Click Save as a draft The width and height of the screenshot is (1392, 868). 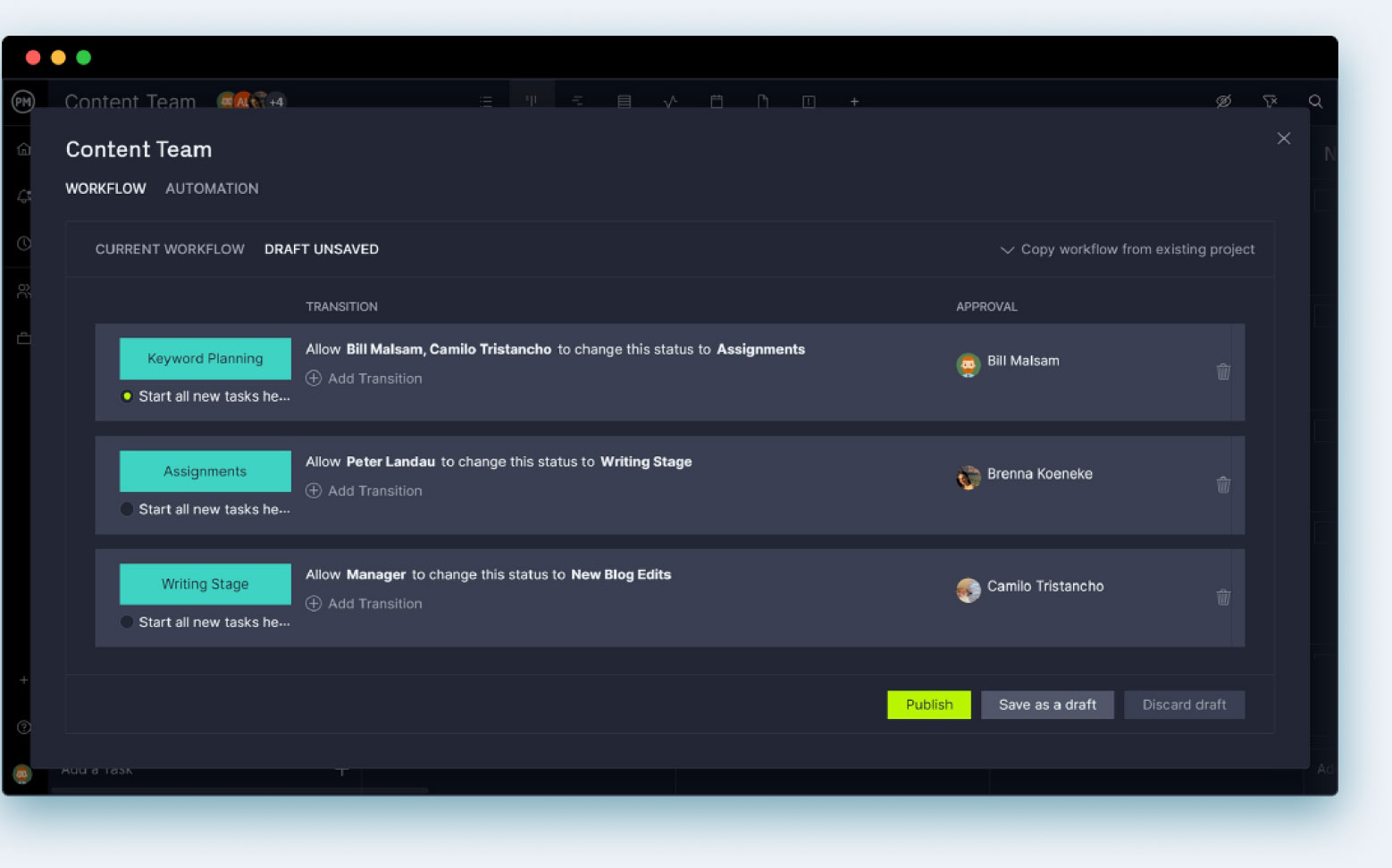1047,705
